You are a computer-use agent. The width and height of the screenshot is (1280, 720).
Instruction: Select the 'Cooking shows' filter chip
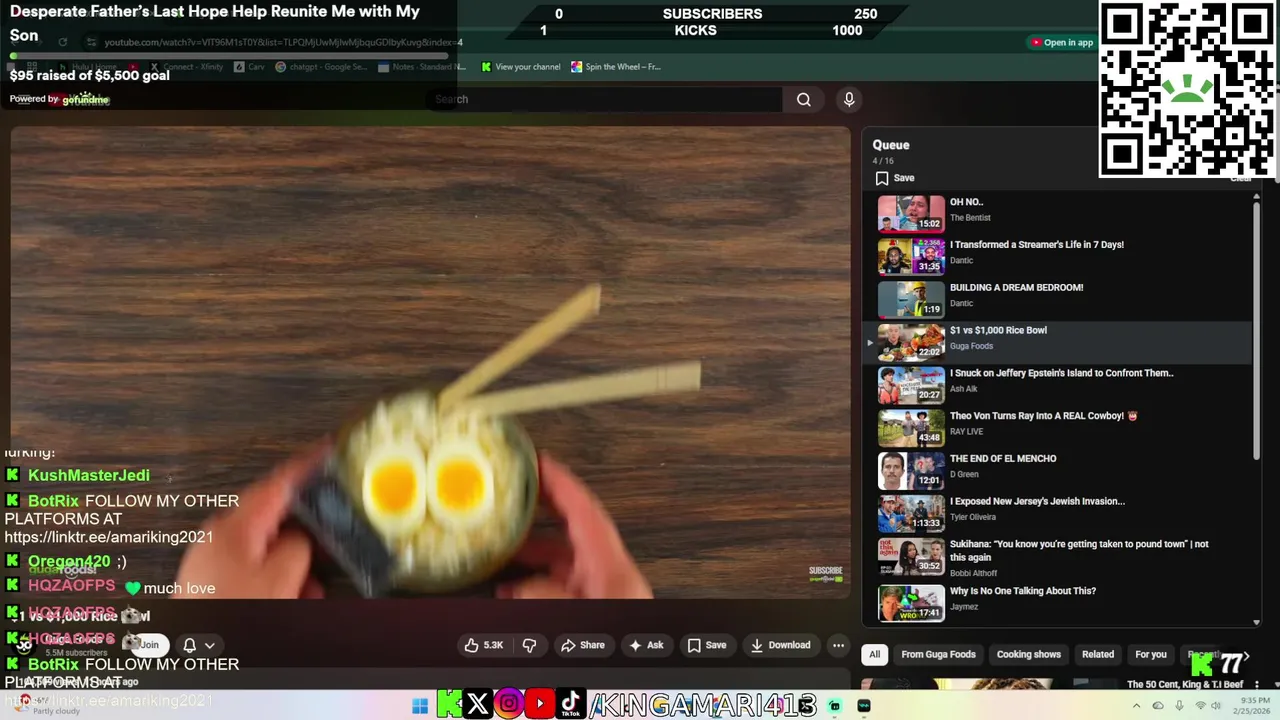[1028, 655]
